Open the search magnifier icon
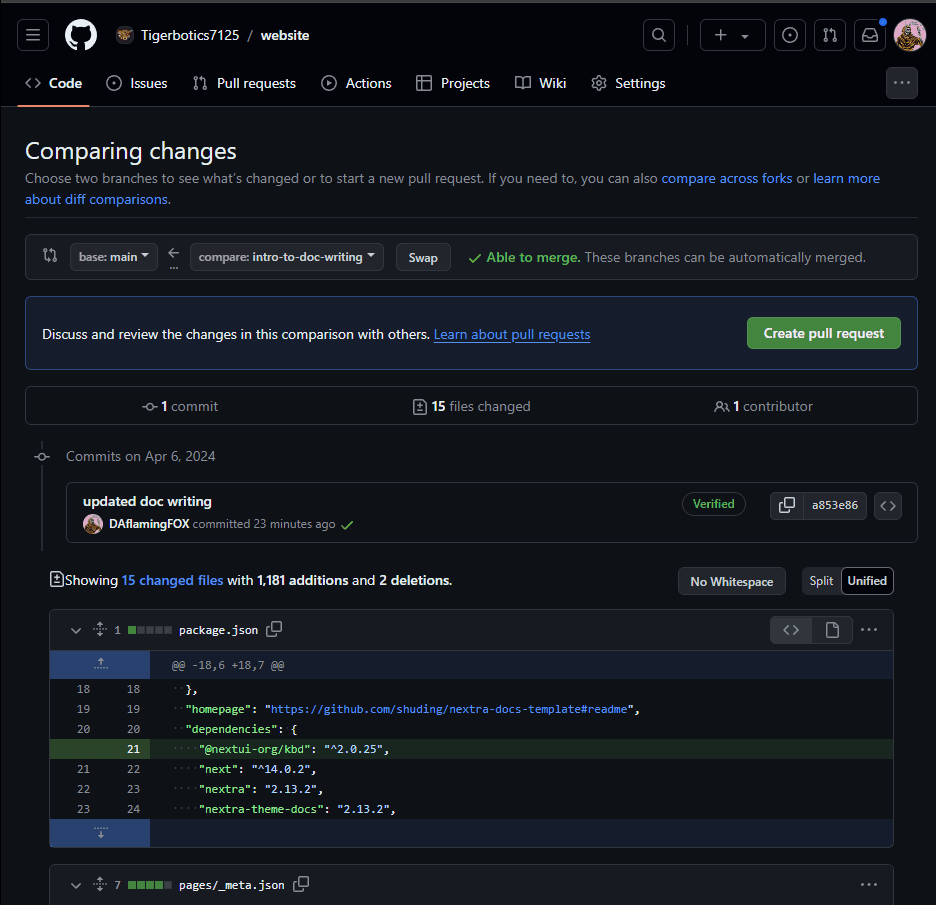The image size is (936, 905). (658, 35)
